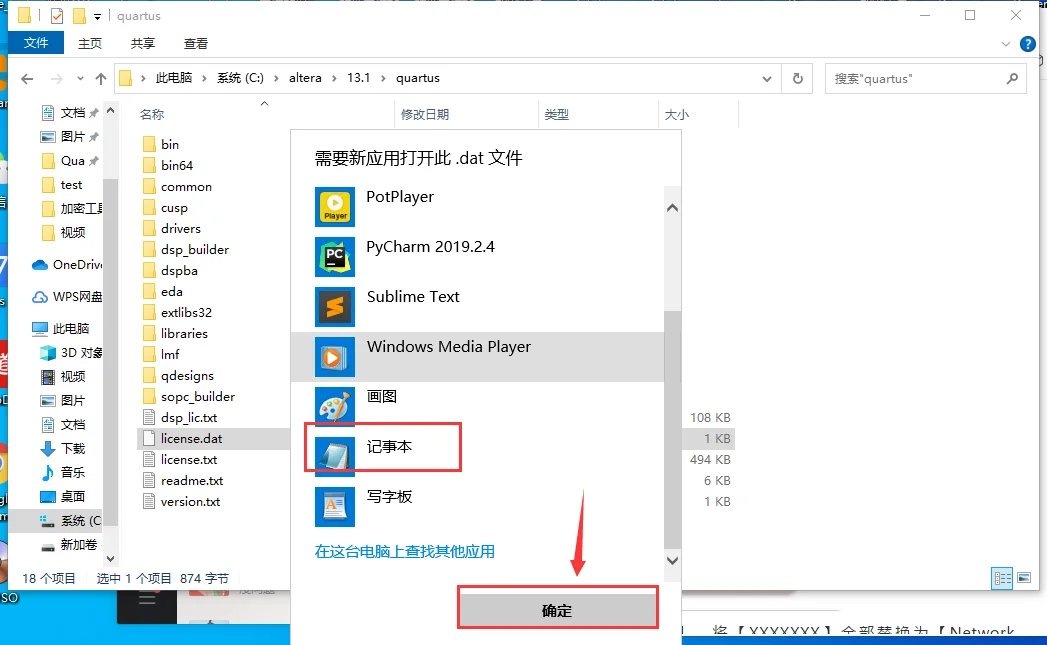Select the Windows Media Player icon

pyautogui.click(x=335, y=357)
